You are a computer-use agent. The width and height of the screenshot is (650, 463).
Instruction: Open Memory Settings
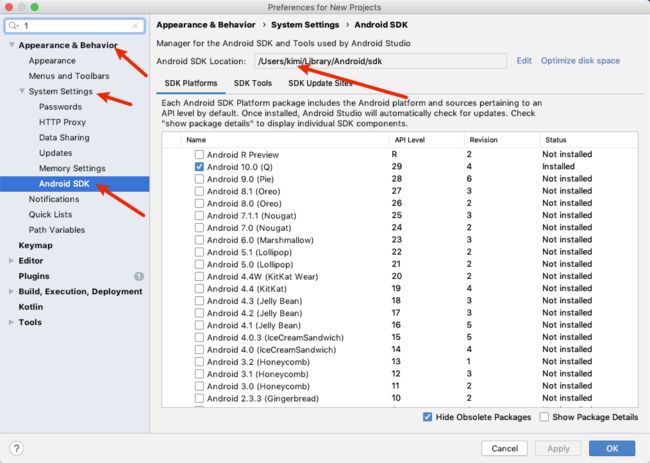(72, 168)
